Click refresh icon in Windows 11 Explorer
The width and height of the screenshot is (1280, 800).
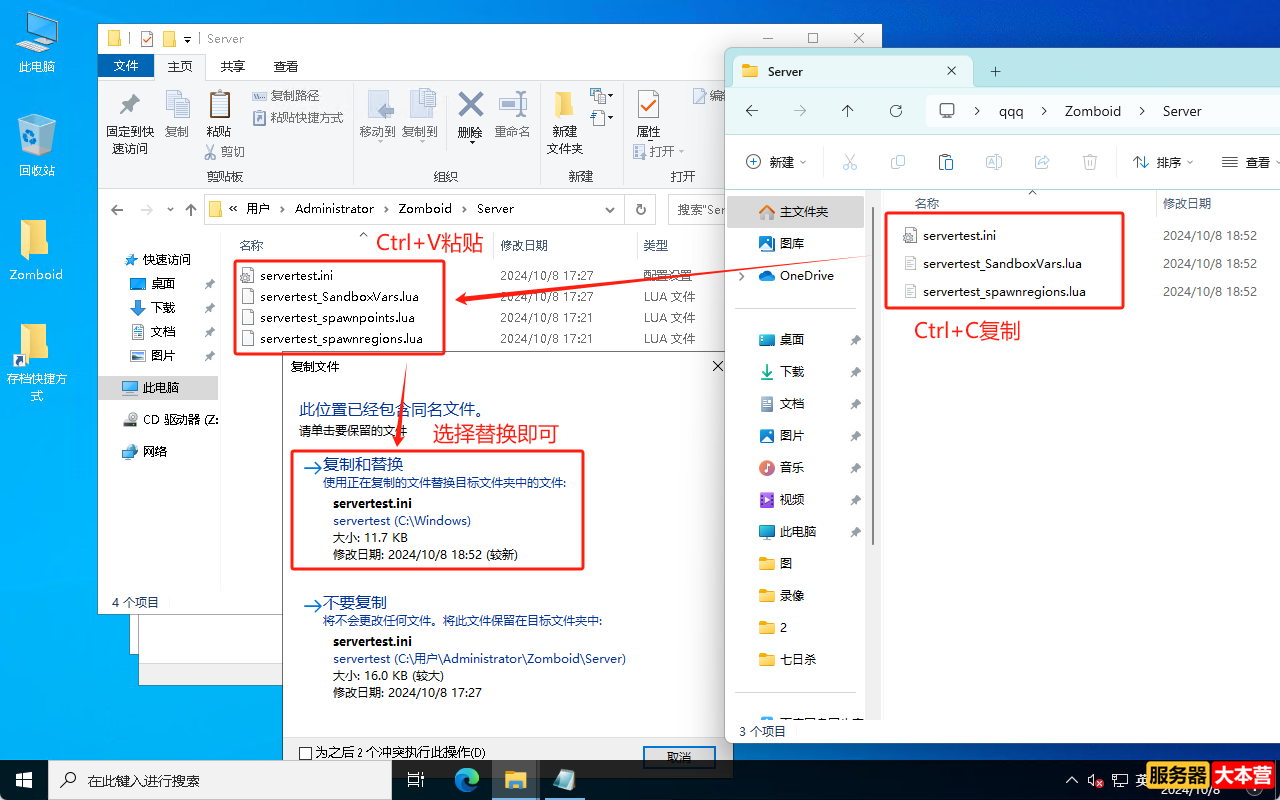tap(896, 111)
